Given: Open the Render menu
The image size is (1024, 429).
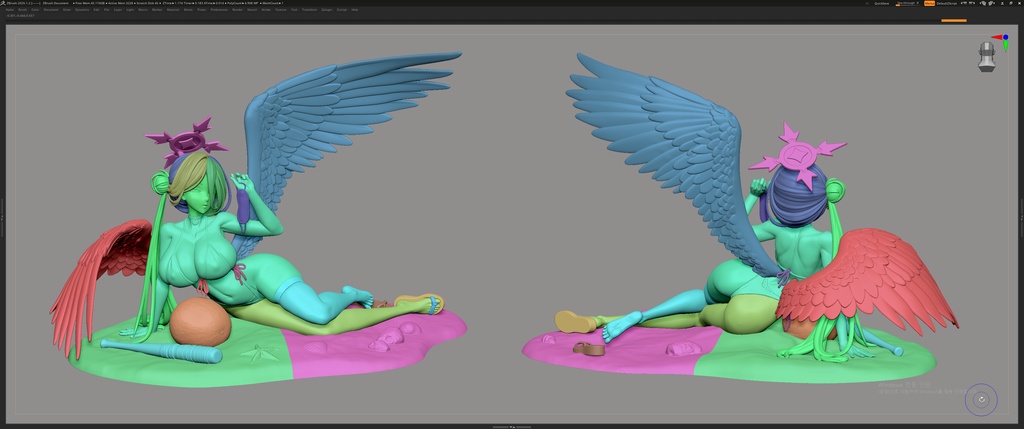Looking at the screenshot, I should [237, 10].
